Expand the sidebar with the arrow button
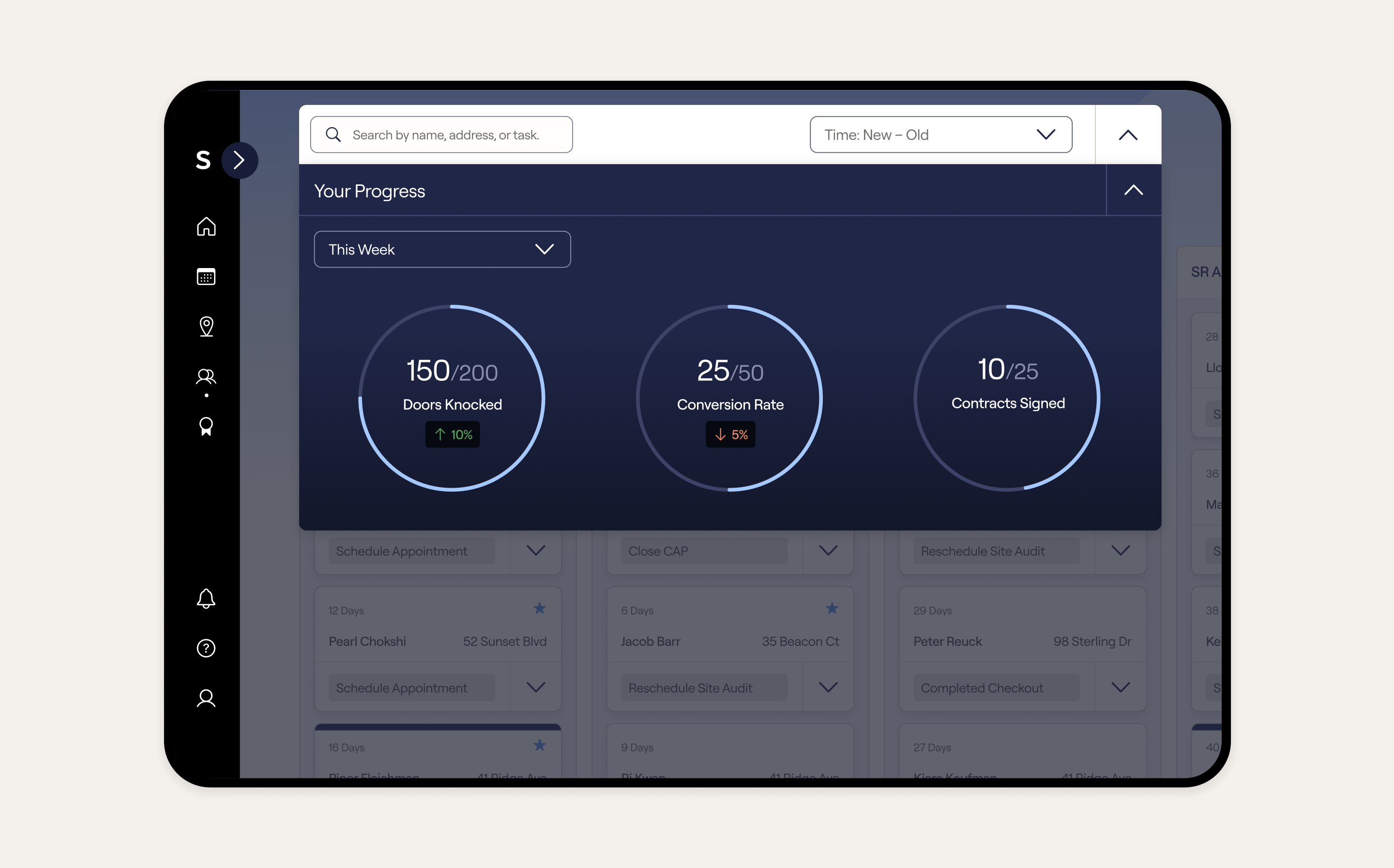1394x868 pixels. [x=240, y=160]
